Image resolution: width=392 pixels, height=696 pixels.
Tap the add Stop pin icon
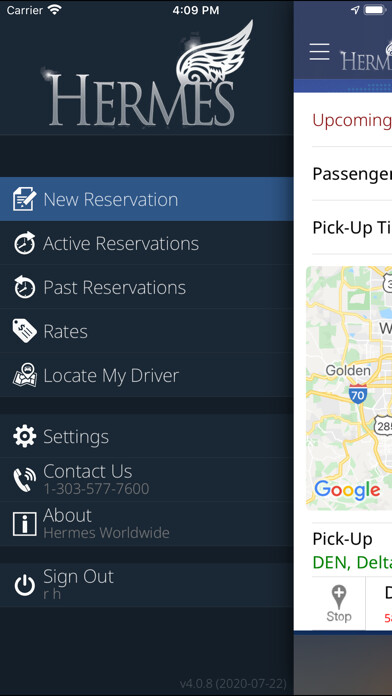(339, 603)
